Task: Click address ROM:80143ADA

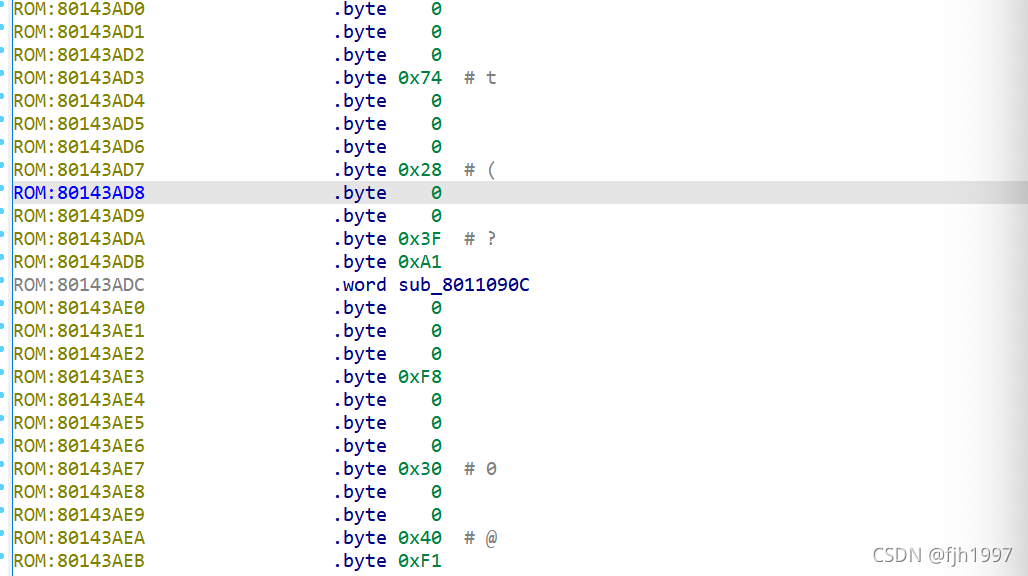Action: coord(79,239)
